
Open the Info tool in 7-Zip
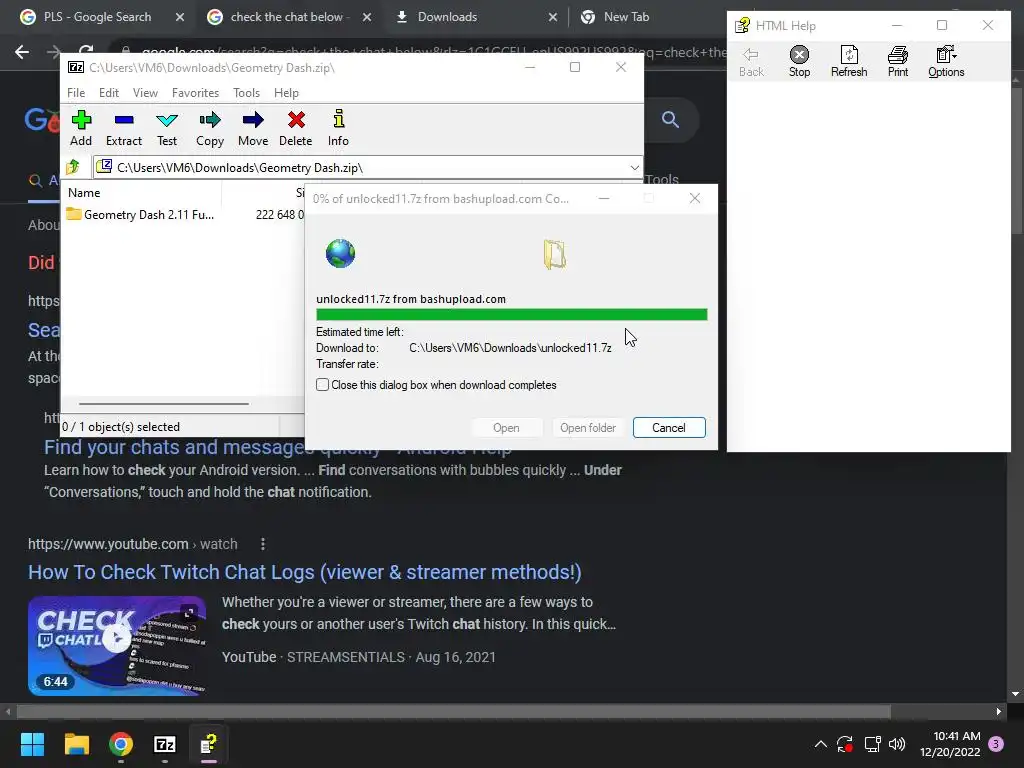click(x=338, y=128)
